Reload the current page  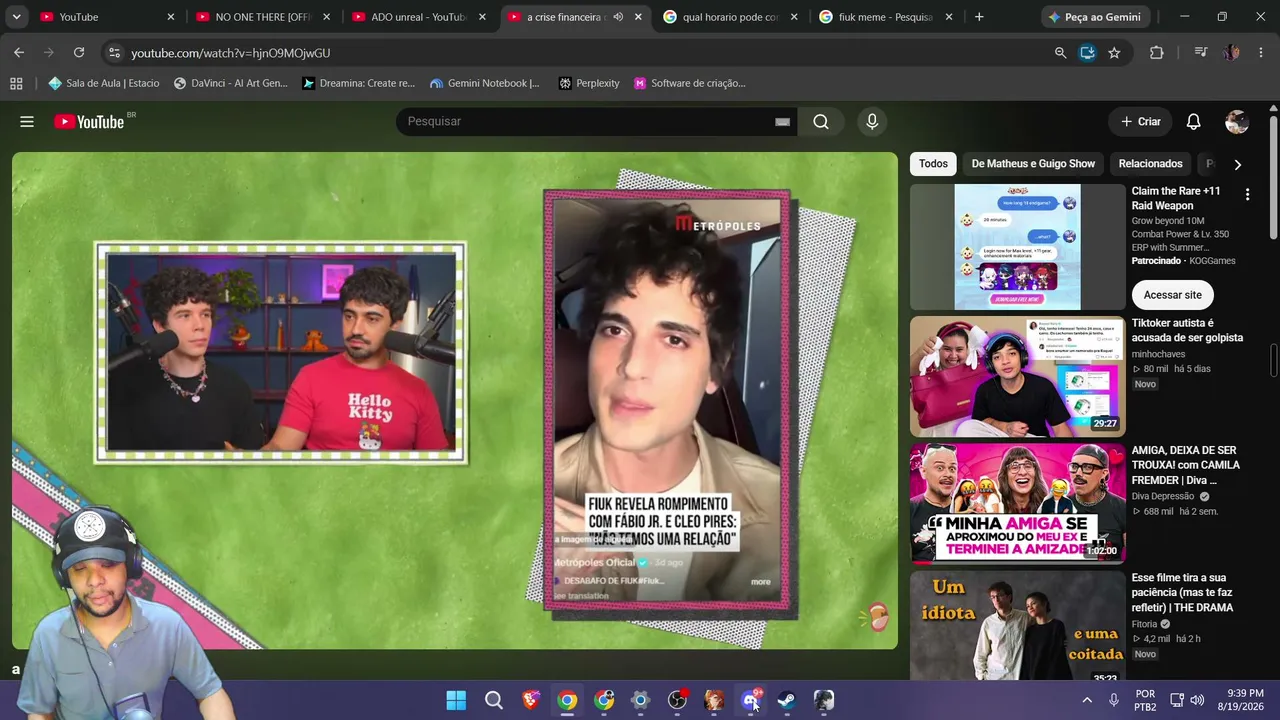[x=79, y=53]
